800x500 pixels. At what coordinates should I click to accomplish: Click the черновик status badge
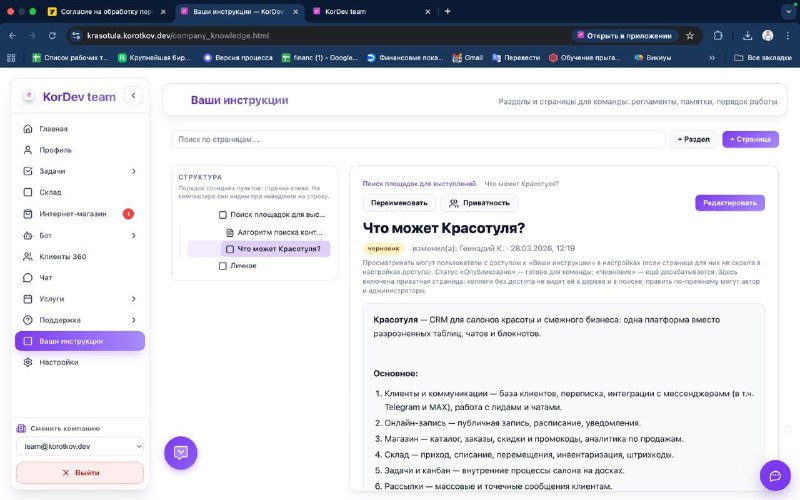(x=383, y=248)
